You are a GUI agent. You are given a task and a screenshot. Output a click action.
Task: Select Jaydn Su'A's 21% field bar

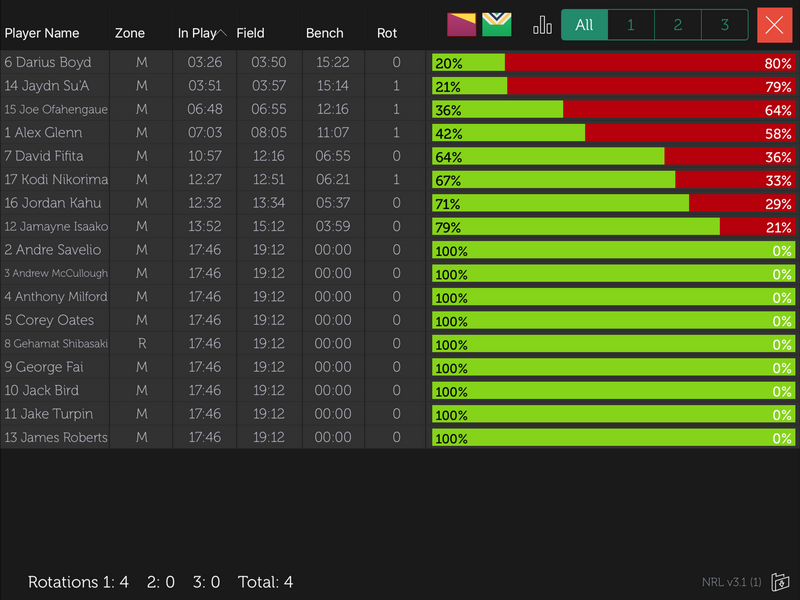469,86
